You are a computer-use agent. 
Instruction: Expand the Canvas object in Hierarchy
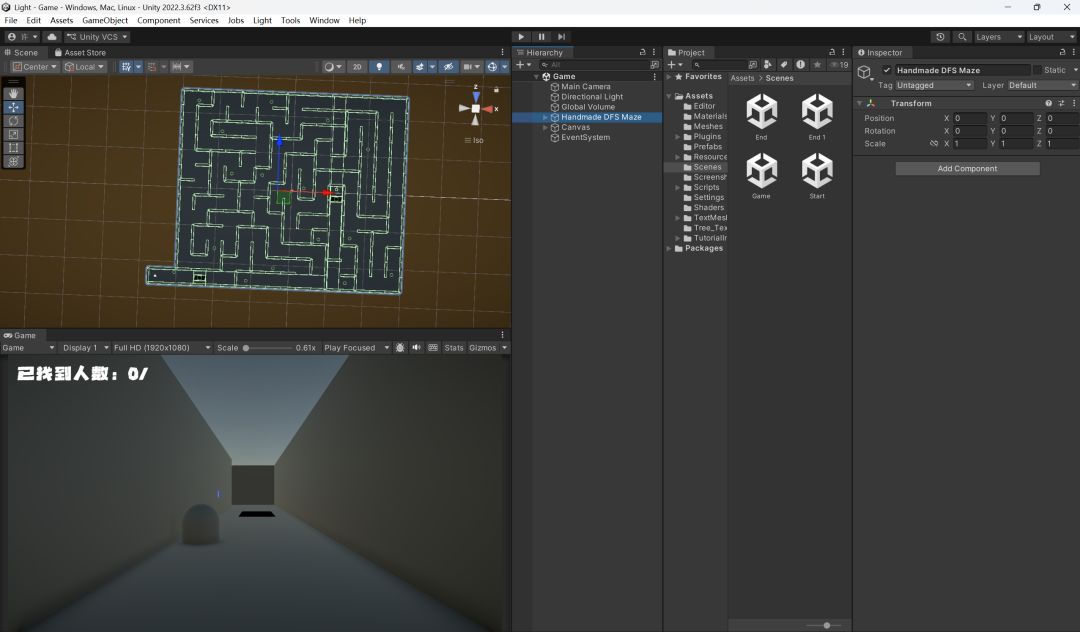click(546, 127)
